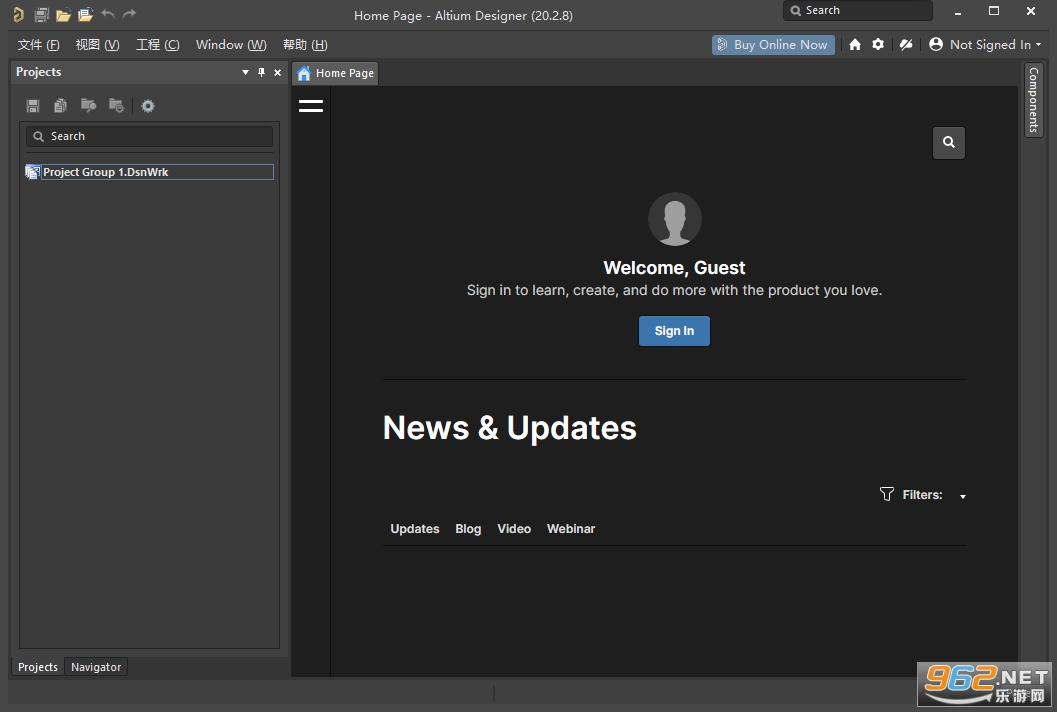Viewport: 1057px width, 712px height.
Task: Expand the Projects panel dropdown arrow
Action: pos(245,72)
